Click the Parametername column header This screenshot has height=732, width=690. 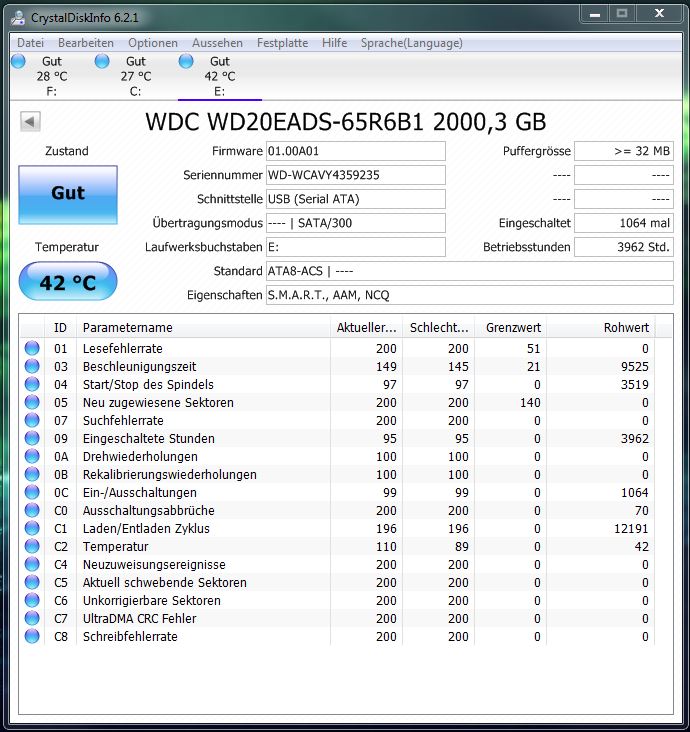[204, 328]
